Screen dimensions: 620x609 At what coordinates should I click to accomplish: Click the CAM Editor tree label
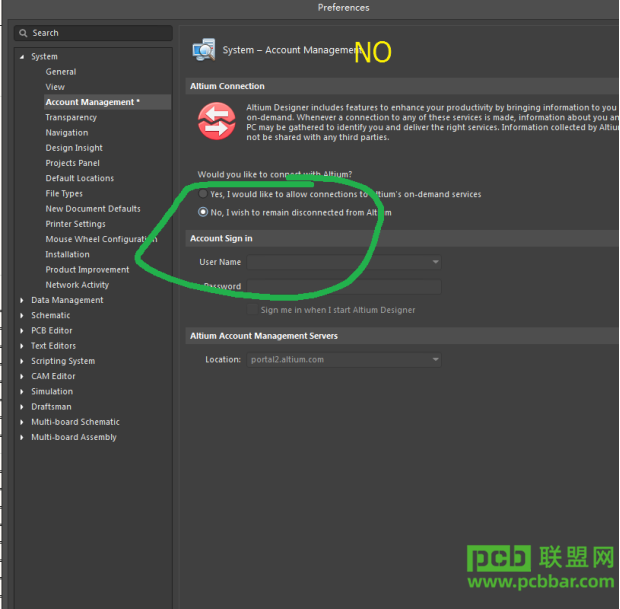53,376
